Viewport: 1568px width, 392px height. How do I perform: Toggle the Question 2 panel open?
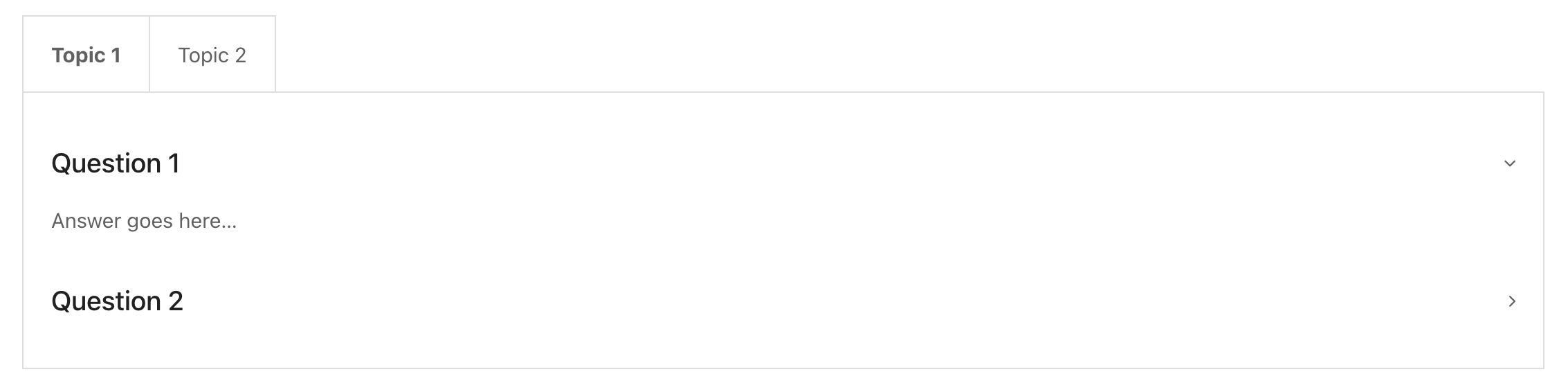(x=117, y=301)
